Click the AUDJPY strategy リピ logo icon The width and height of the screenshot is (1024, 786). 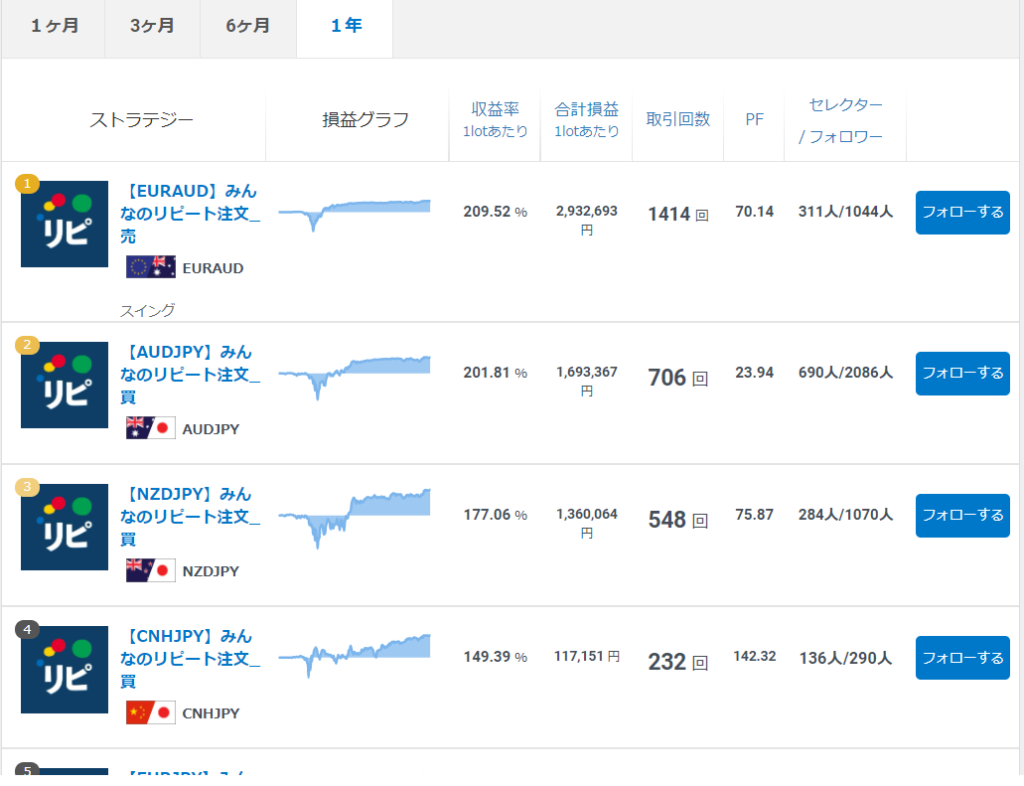[x=65, y=385]
